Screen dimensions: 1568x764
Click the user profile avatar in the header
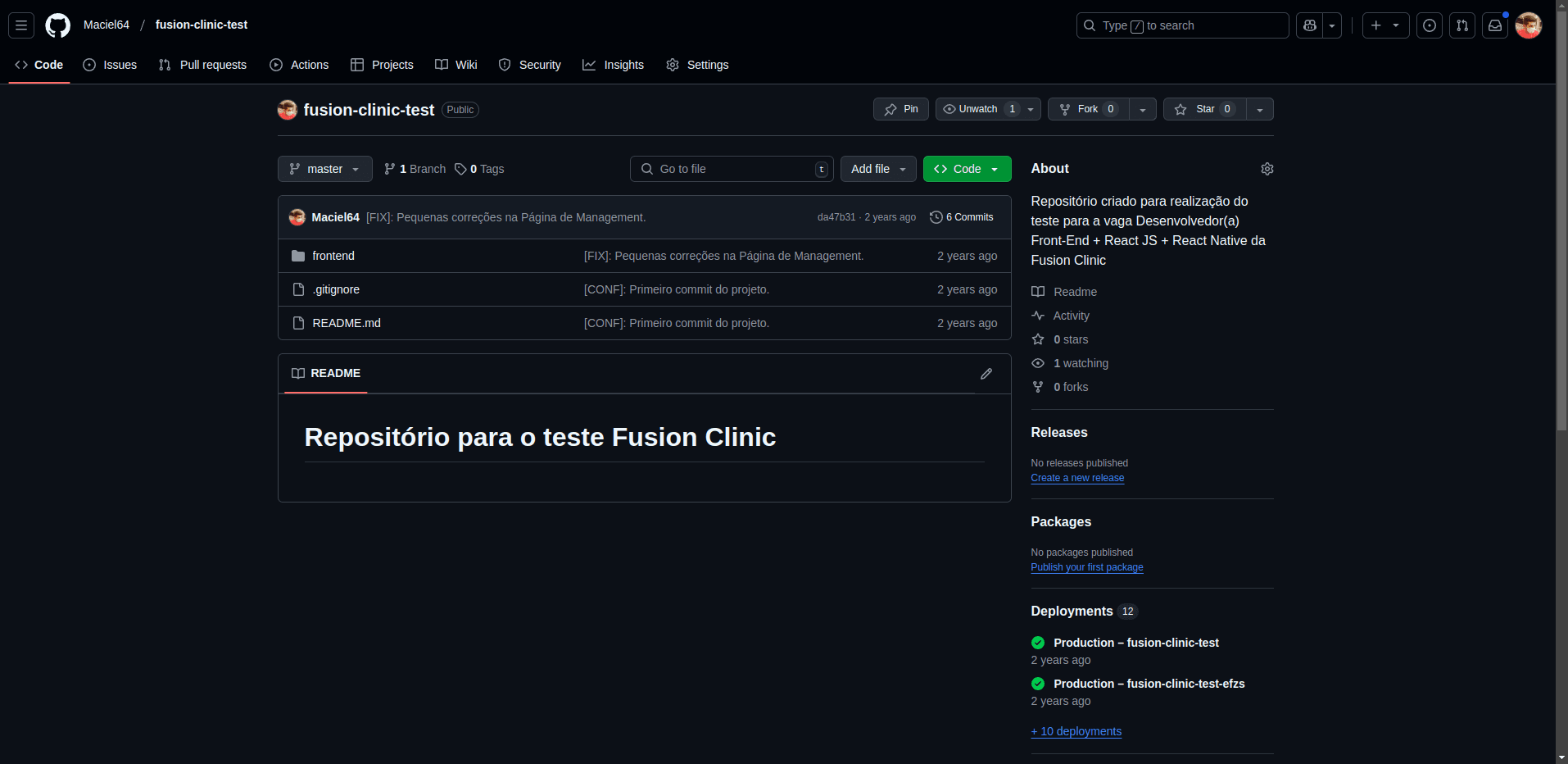click(x=1529, y=25)
